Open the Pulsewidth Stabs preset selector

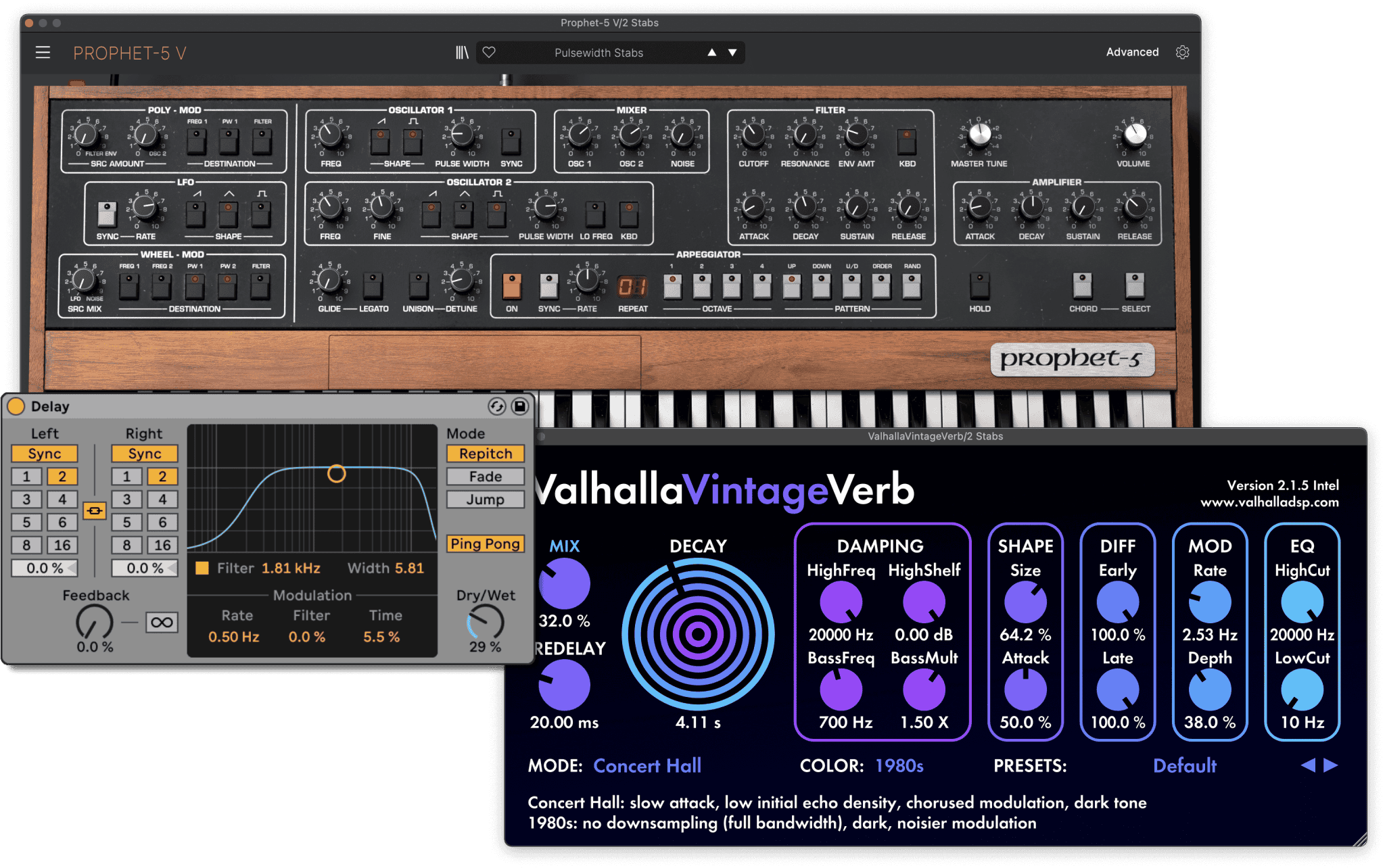(598, 52)
